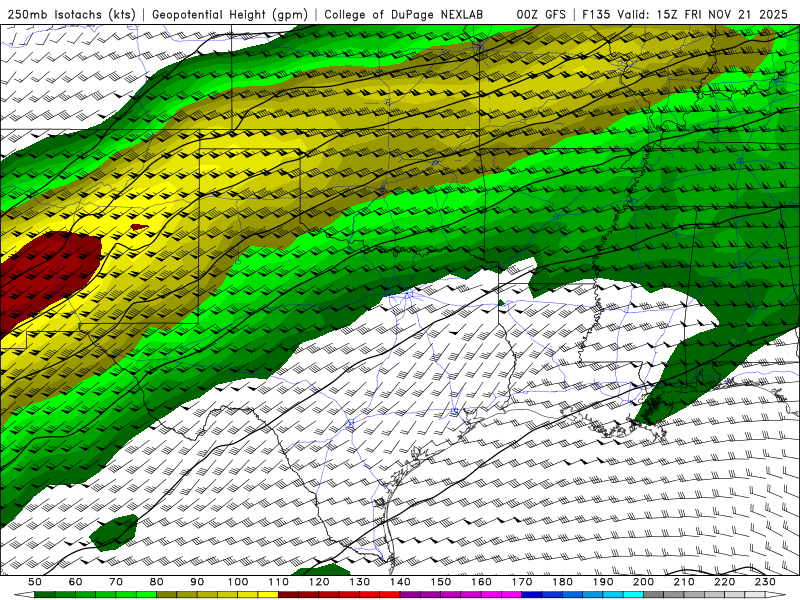Viewport: 800px width, 600px height.
Task: Click the tiny dark red patch above the jet core
Action: [x=139, y=227]
